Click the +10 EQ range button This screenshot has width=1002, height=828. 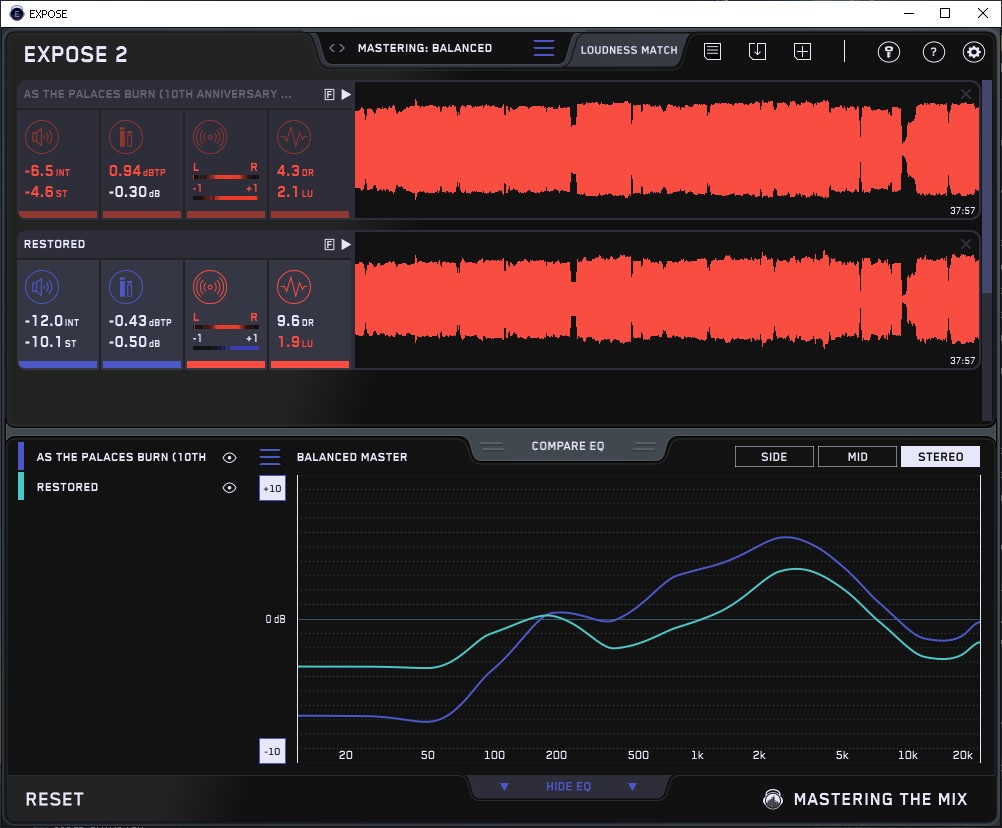pos(271,488)
